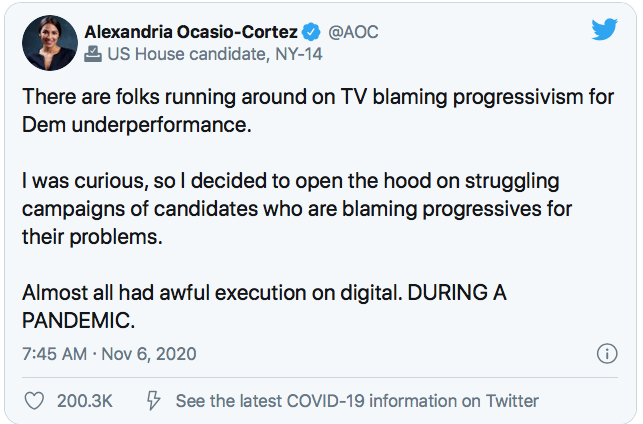
Task: Click the 200.3K likes count
Action: point(85,401)
